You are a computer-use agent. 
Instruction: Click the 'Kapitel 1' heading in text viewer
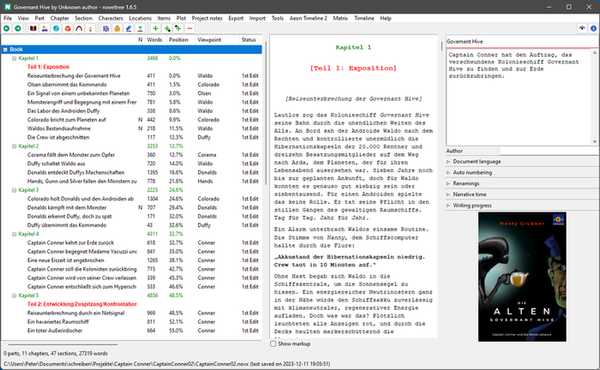coord(353,47)
